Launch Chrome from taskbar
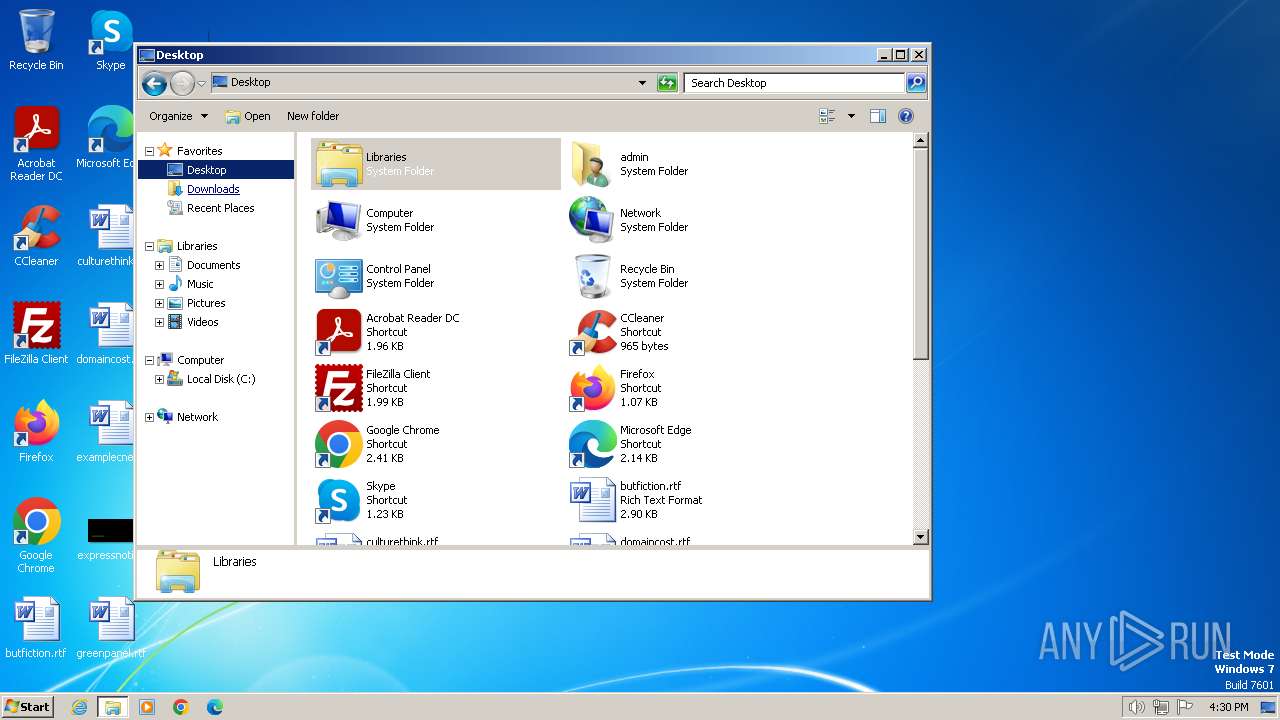 tap(181, 707)
